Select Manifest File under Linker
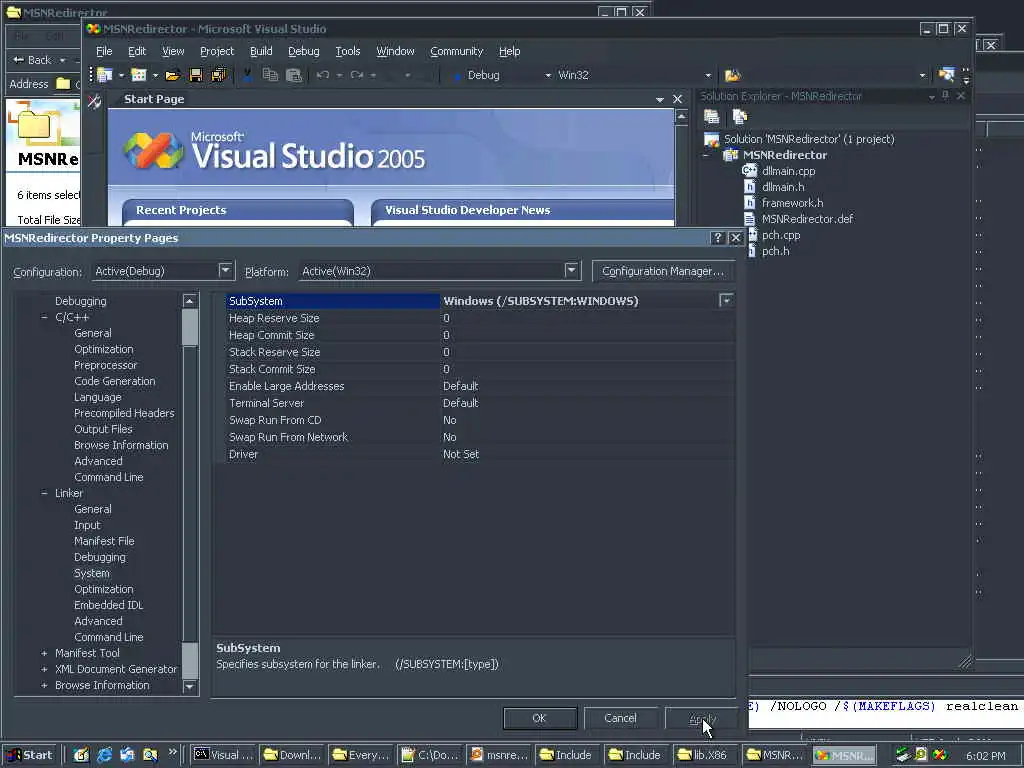This screenshot has width=1024, height=768. (104, 541)
